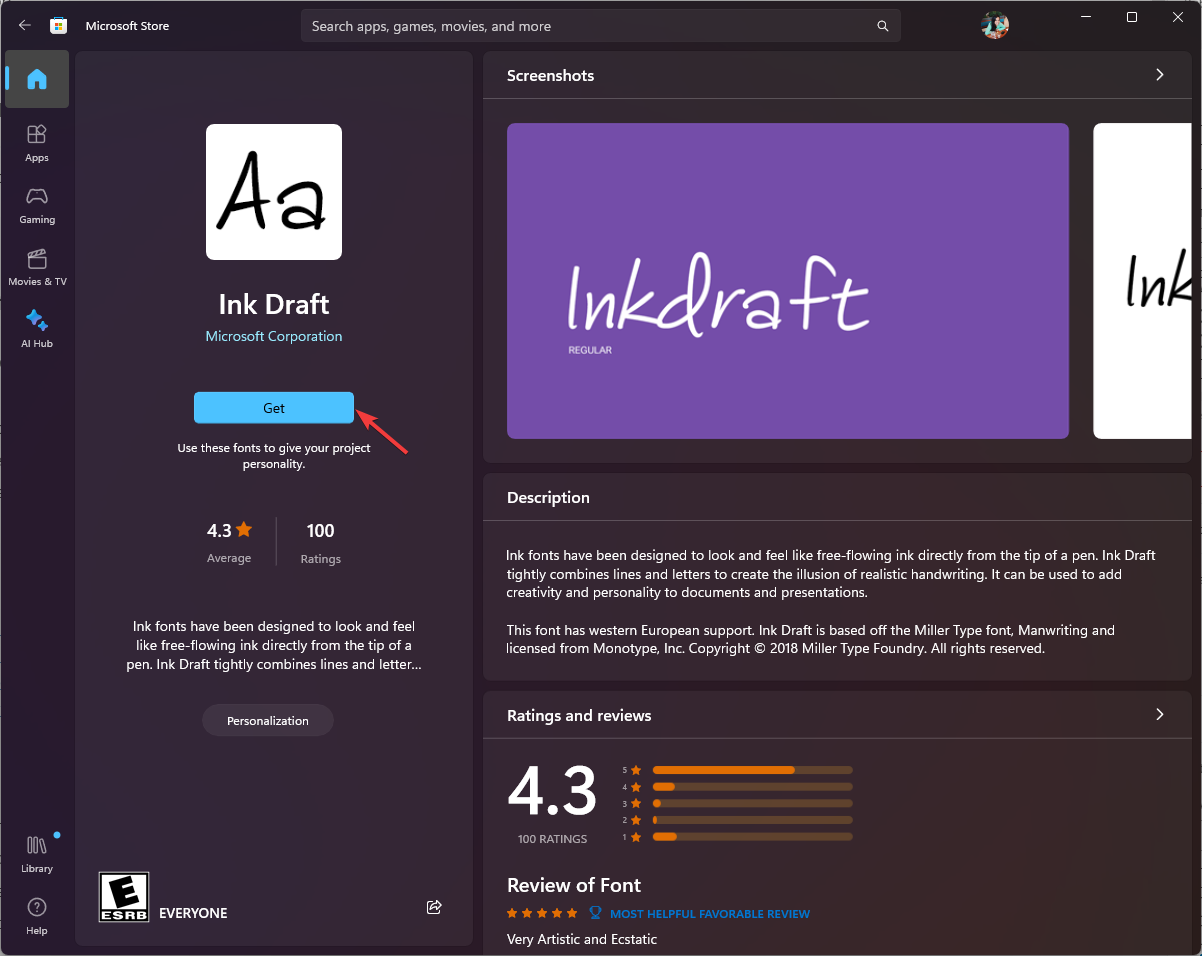Open Microsoft Corporation publisher link
The height and width of the screenshot is (956, 1202).
[274, 336]
